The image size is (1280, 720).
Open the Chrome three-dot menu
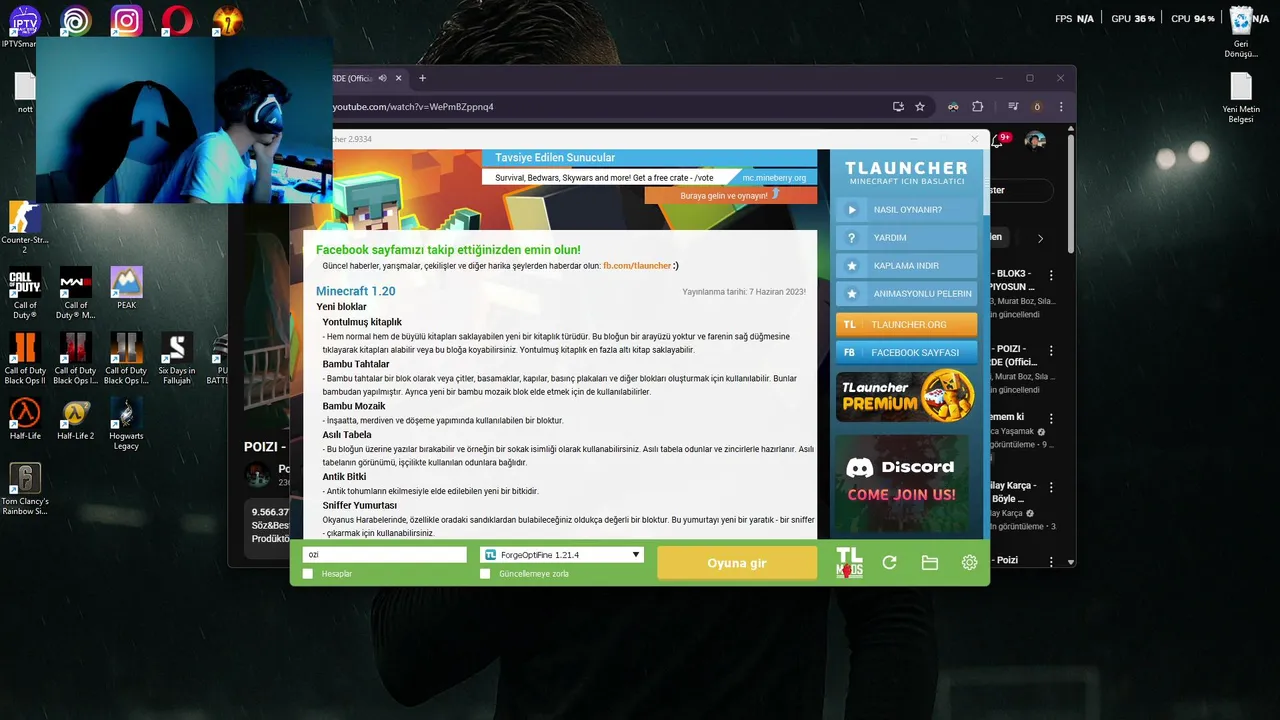(1061, 107)
